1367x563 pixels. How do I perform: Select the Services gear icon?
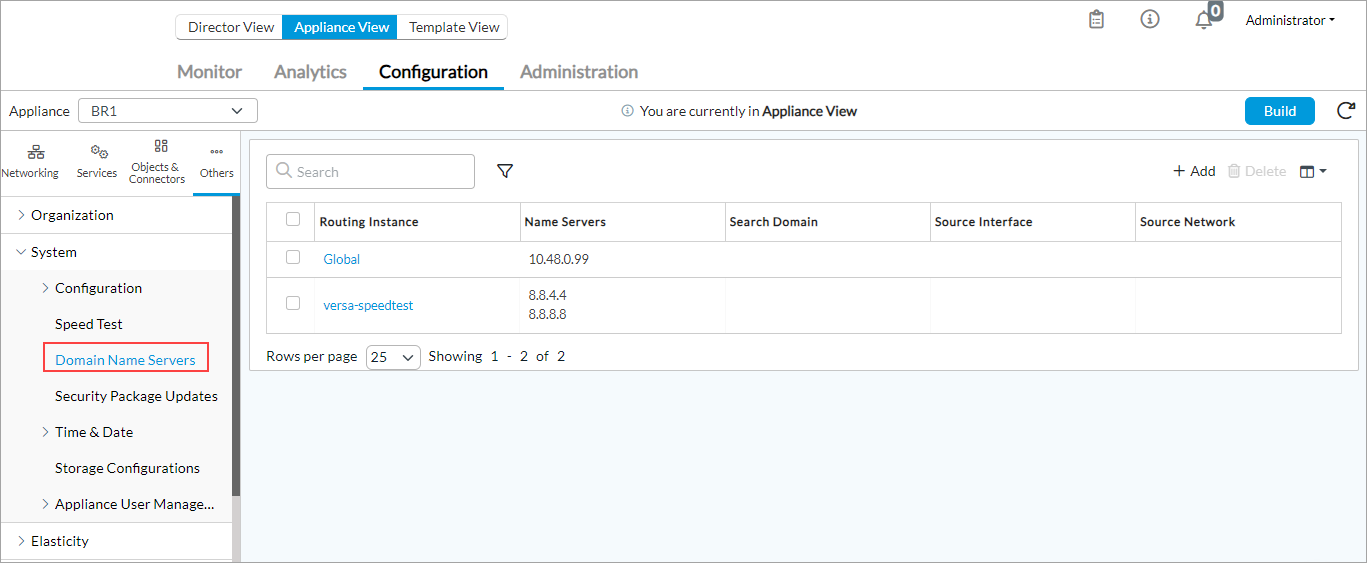97,160
